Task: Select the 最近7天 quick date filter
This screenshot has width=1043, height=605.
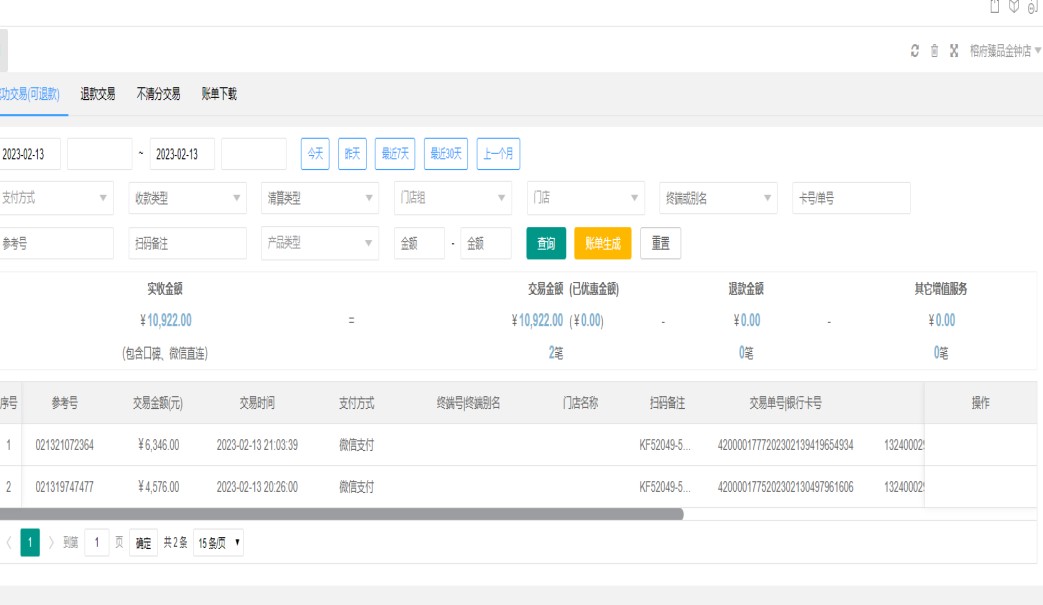Action: [x=395, y=154]
